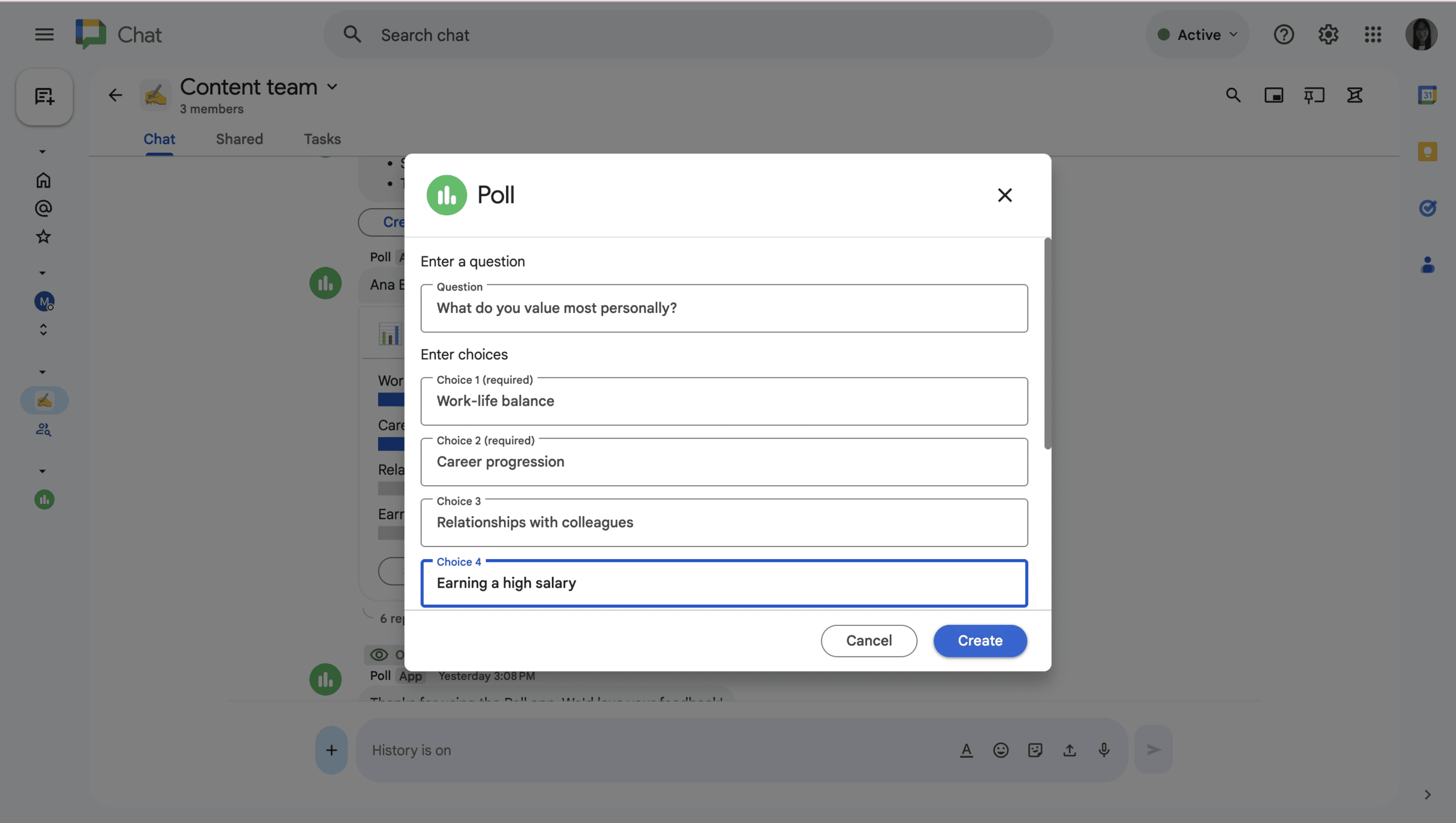Switch to the Tasks tab
Screen dimensions: 1456x823
(322, 138)
